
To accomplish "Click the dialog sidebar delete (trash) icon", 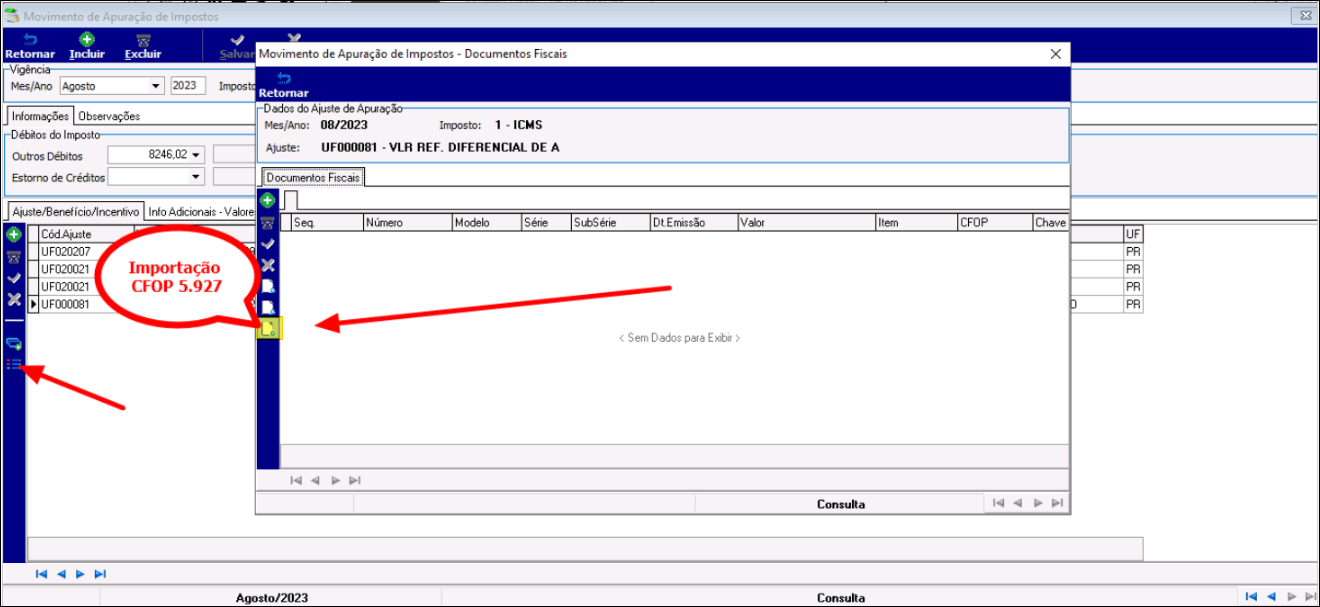I will click(268, 222).
